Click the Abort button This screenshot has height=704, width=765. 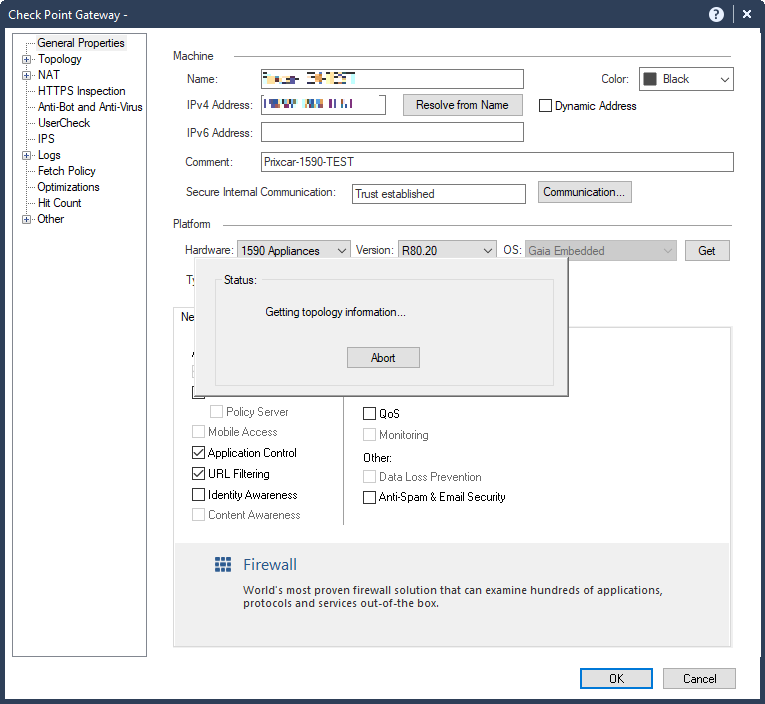tap(383, 358)
